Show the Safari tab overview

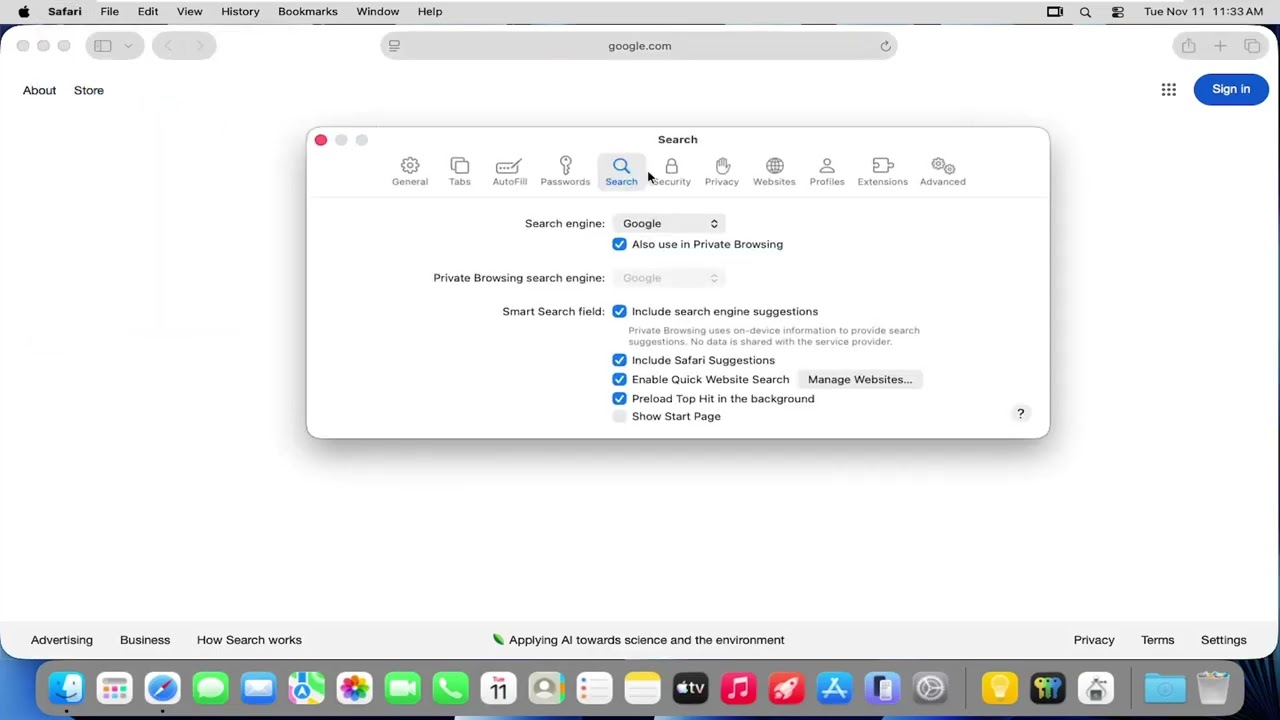pyautogui.click(x=1252, y=46)
